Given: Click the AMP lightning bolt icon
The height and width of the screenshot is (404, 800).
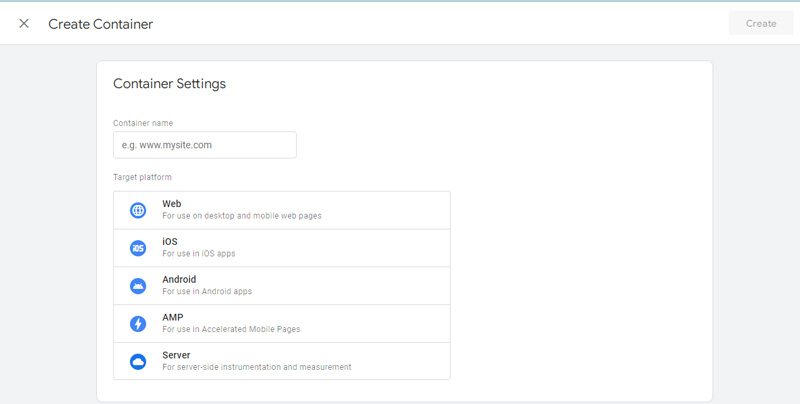Looking at the screenshot, I should click(x=138, y=324).
